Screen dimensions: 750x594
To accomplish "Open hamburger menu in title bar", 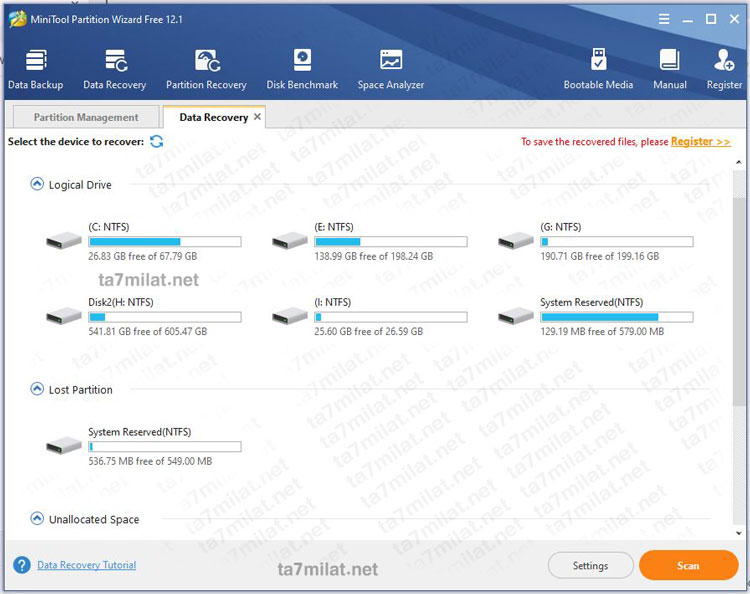I will click(x=664, y=19).
